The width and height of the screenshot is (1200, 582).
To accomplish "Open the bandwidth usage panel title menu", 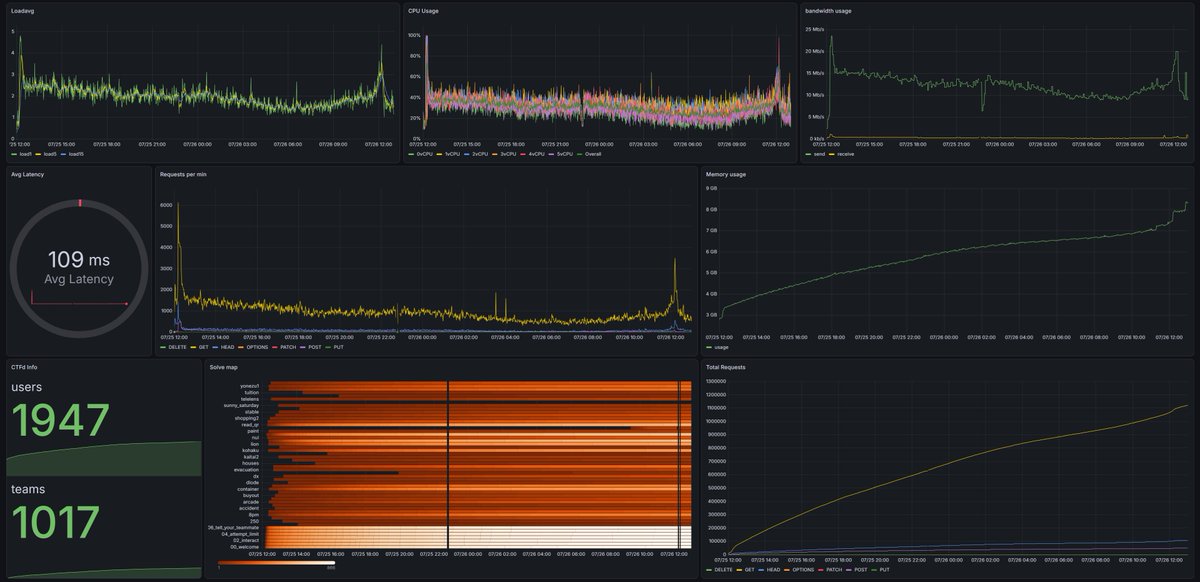I will 829,10.
